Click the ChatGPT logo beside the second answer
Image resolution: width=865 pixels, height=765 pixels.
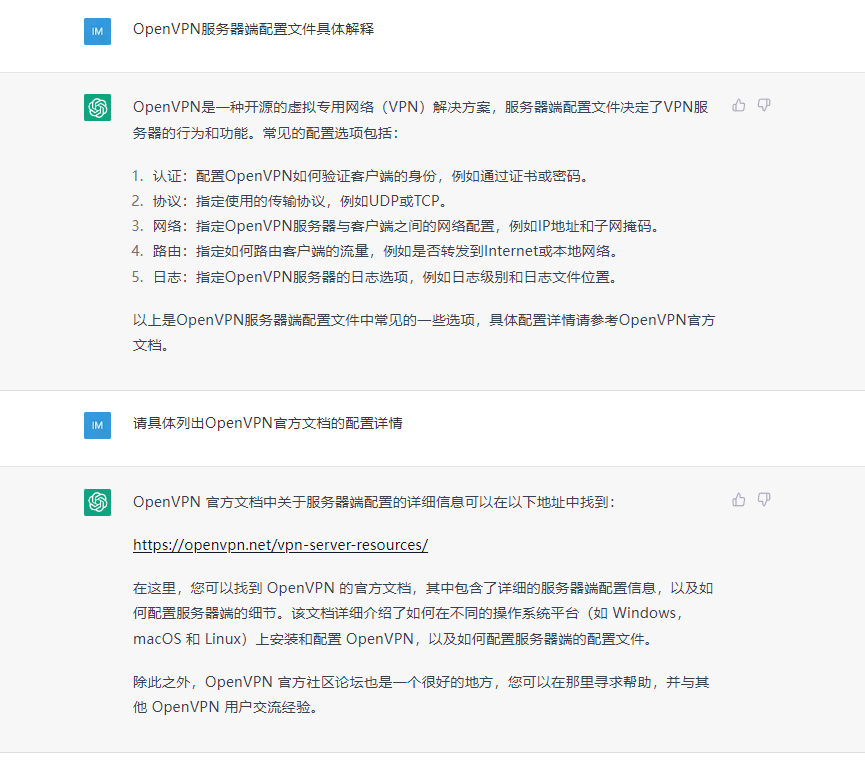click(97, 503)
